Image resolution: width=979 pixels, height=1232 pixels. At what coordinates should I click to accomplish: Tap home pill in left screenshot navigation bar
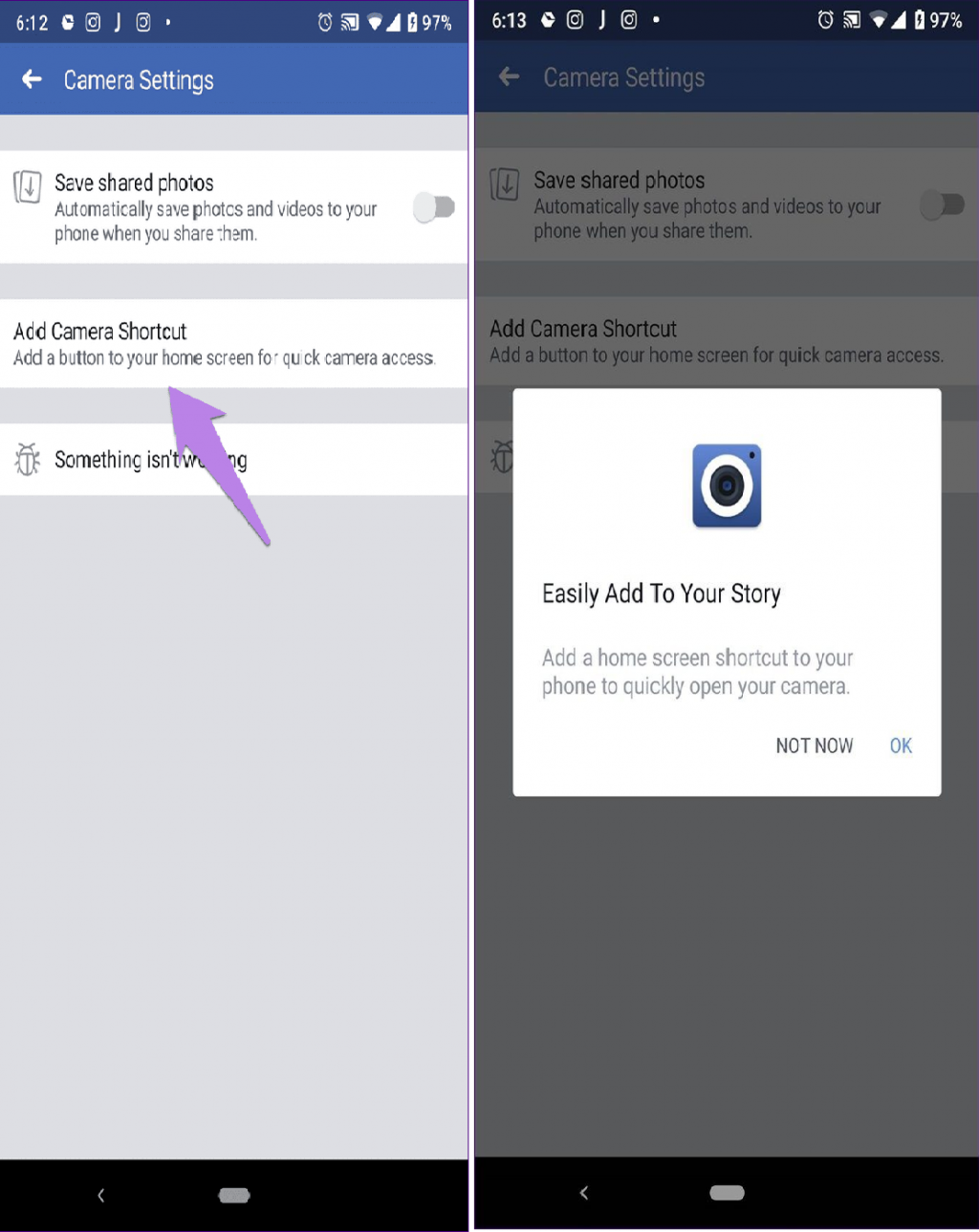click(x=234, y=1195)
